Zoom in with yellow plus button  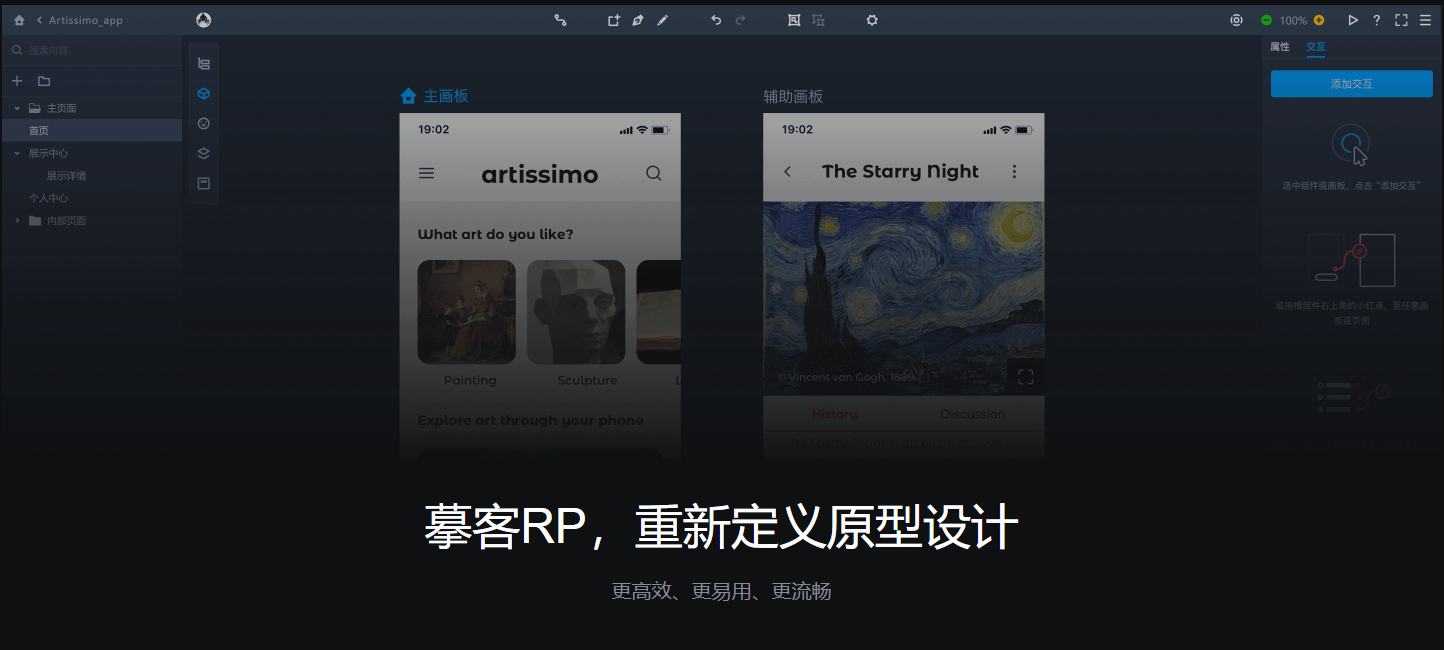pyautogui.click(x=1319, y=20)
